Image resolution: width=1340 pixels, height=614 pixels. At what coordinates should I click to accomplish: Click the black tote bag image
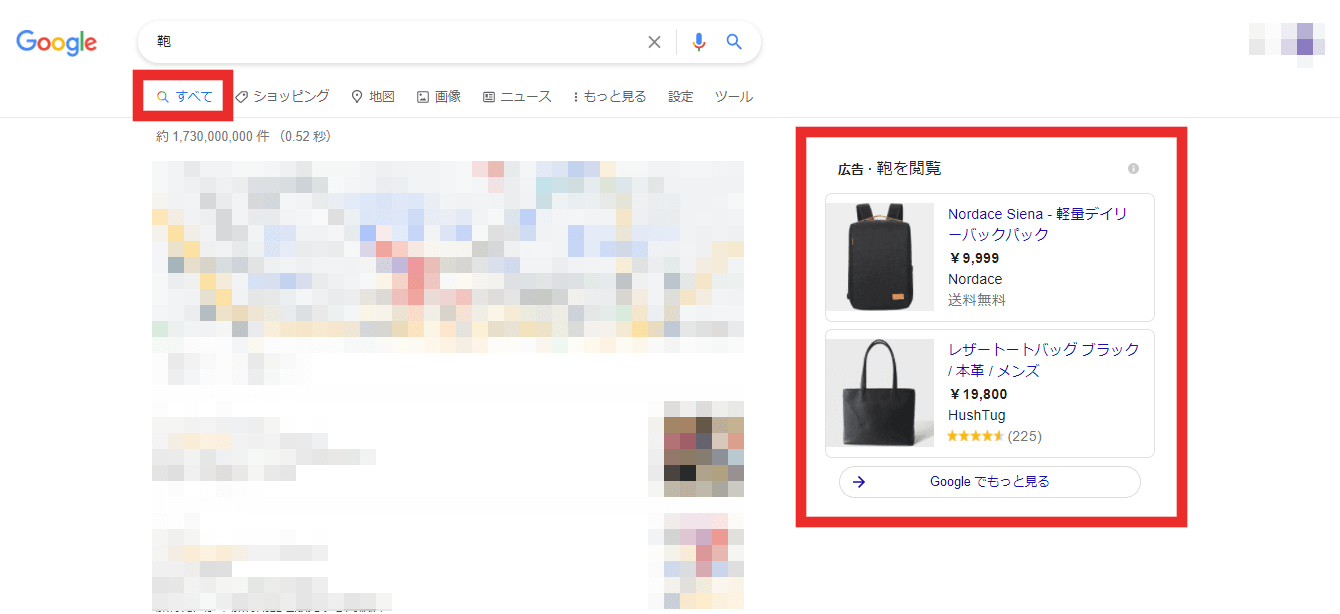click(x=880, y=393)
